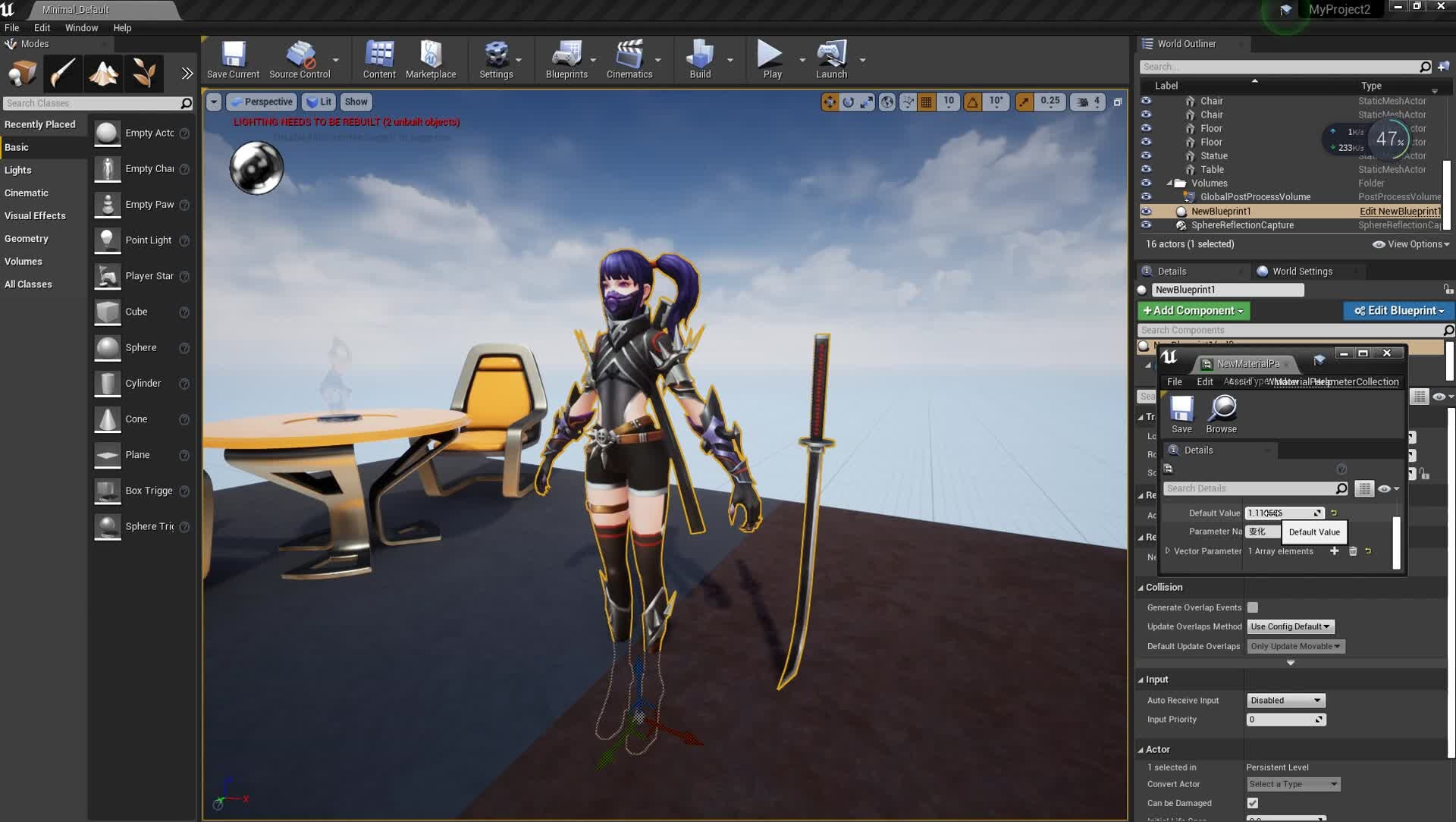This screenshot has height=822, width=1456.
Task: Hide the Statue actor via its eye icon
Action: click(x=1146, y=155)
